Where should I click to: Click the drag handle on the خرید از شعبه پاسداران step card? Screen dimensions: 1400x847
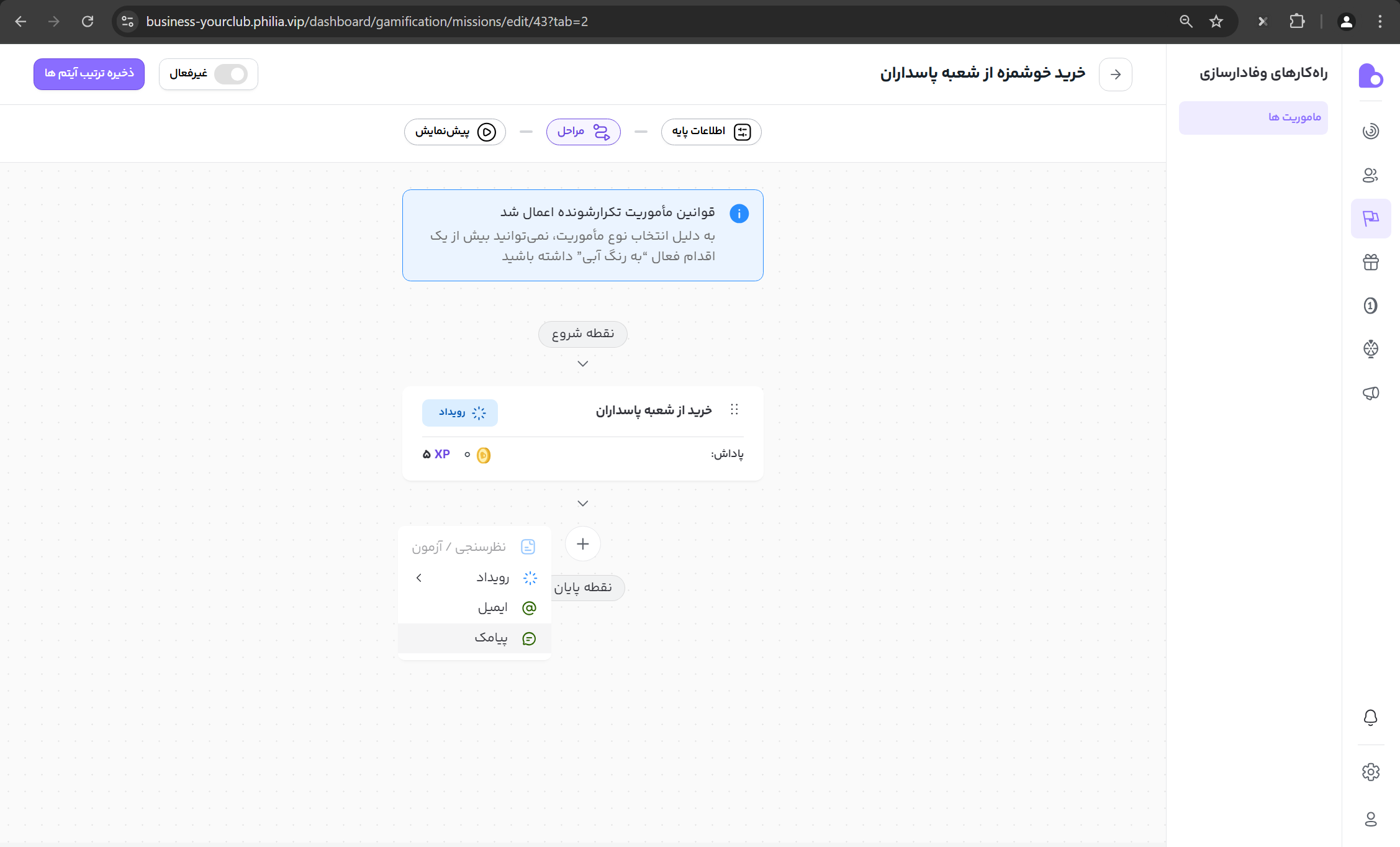[734, 410]
